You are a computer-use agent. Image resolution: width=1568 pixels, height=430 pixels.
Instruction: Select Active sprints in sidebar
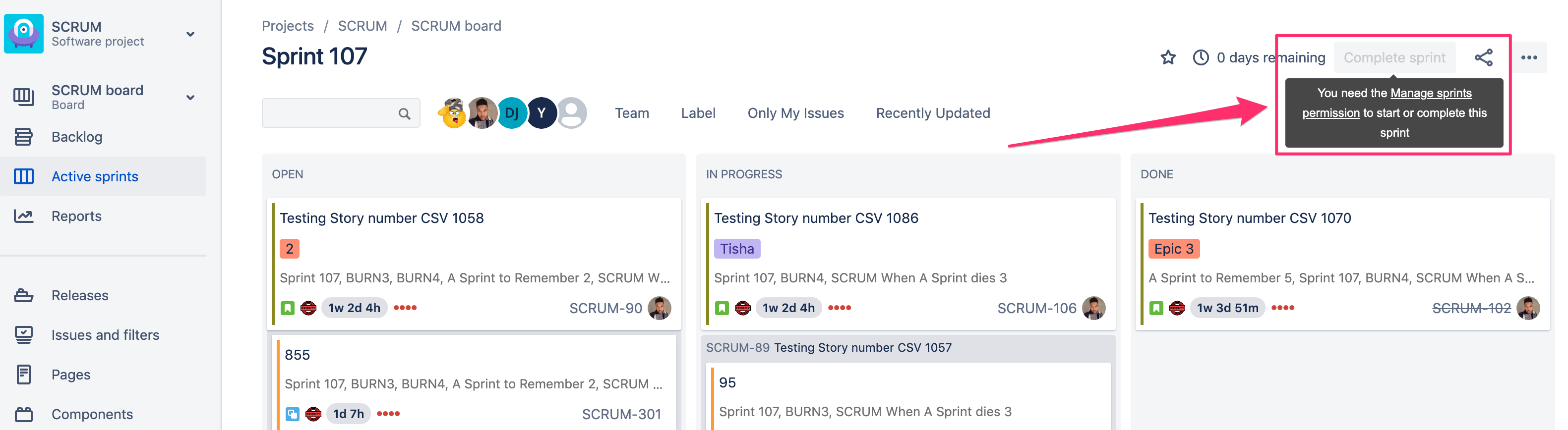[104, 176]
